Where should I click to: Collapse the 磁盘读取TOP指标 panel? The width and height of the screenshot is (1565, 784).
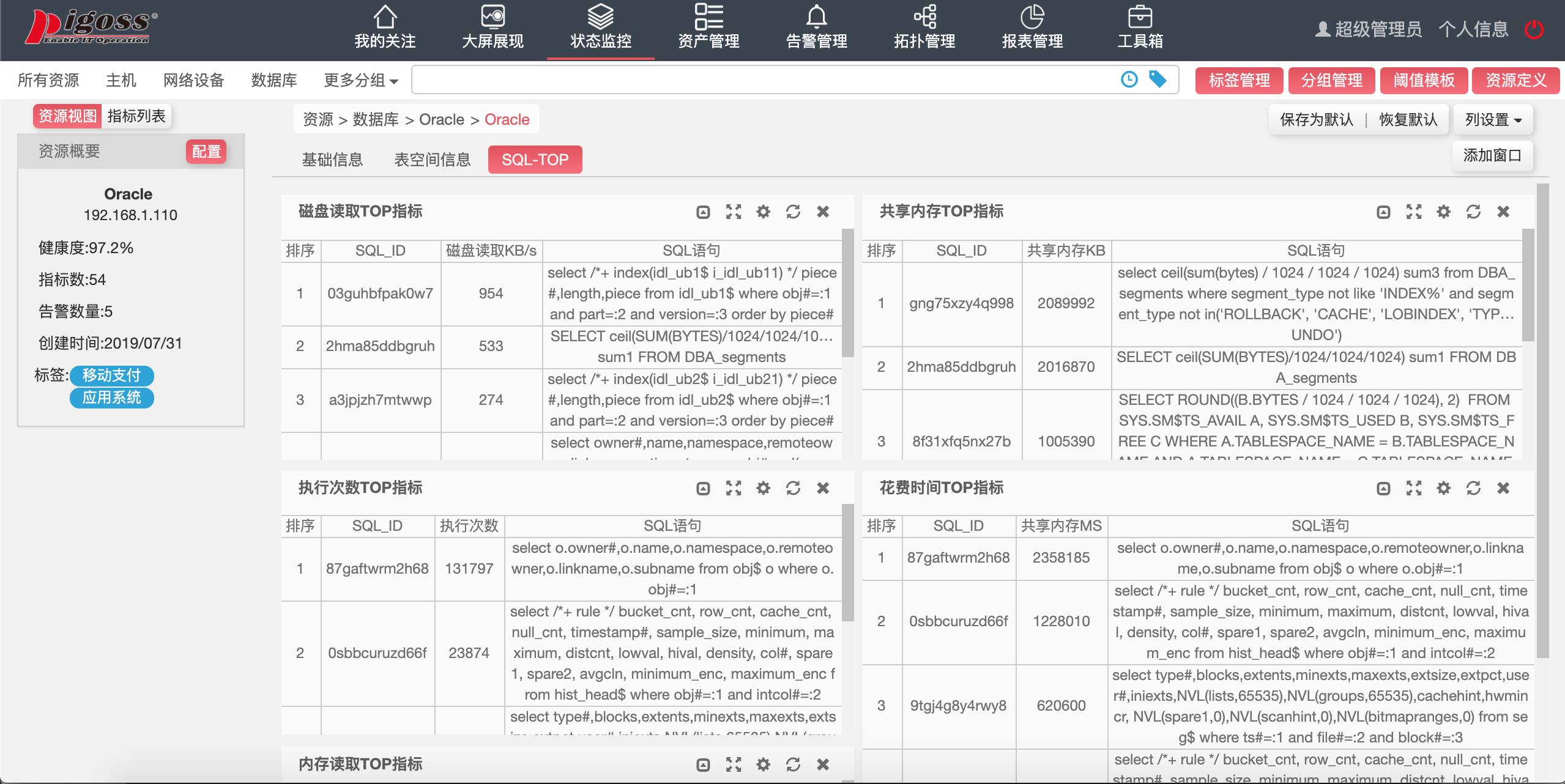coord(703,212)
